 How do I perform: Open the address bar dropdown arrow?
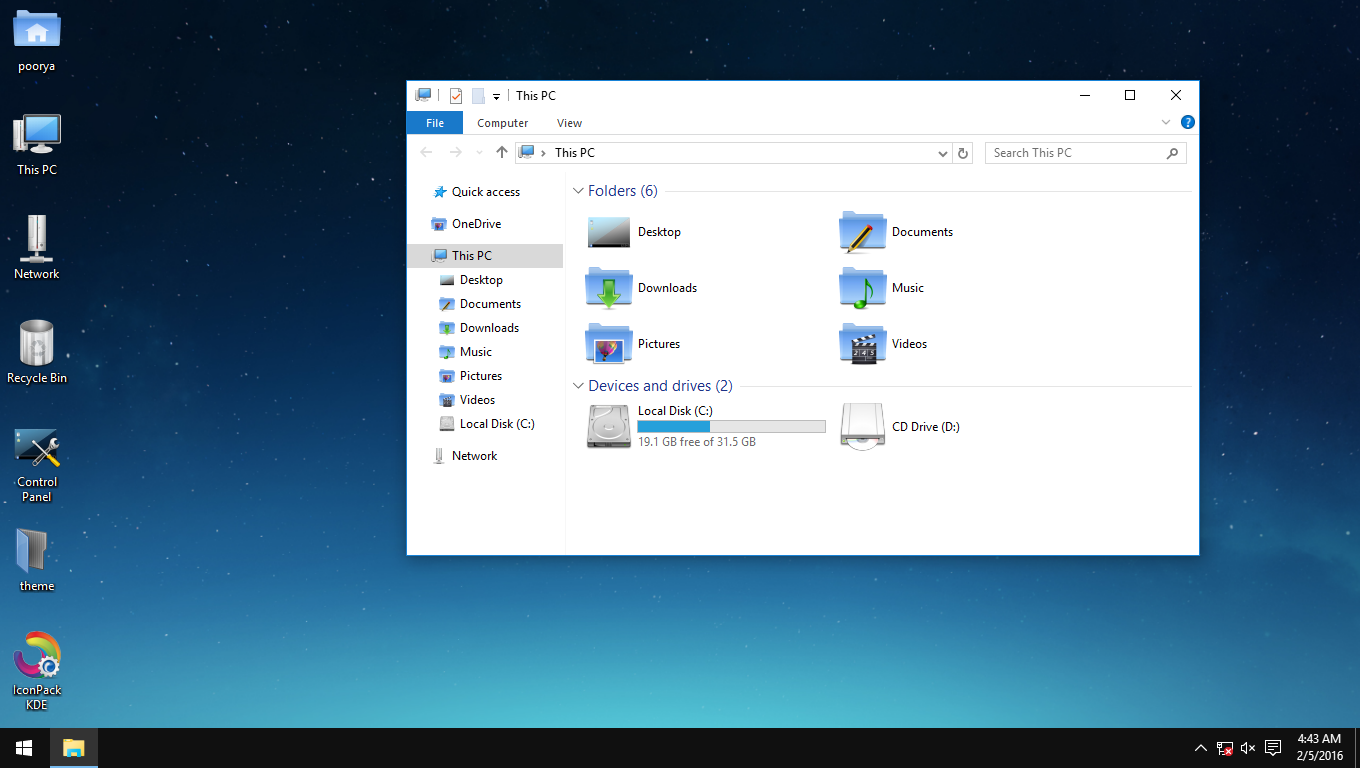(x=942, y=152)
